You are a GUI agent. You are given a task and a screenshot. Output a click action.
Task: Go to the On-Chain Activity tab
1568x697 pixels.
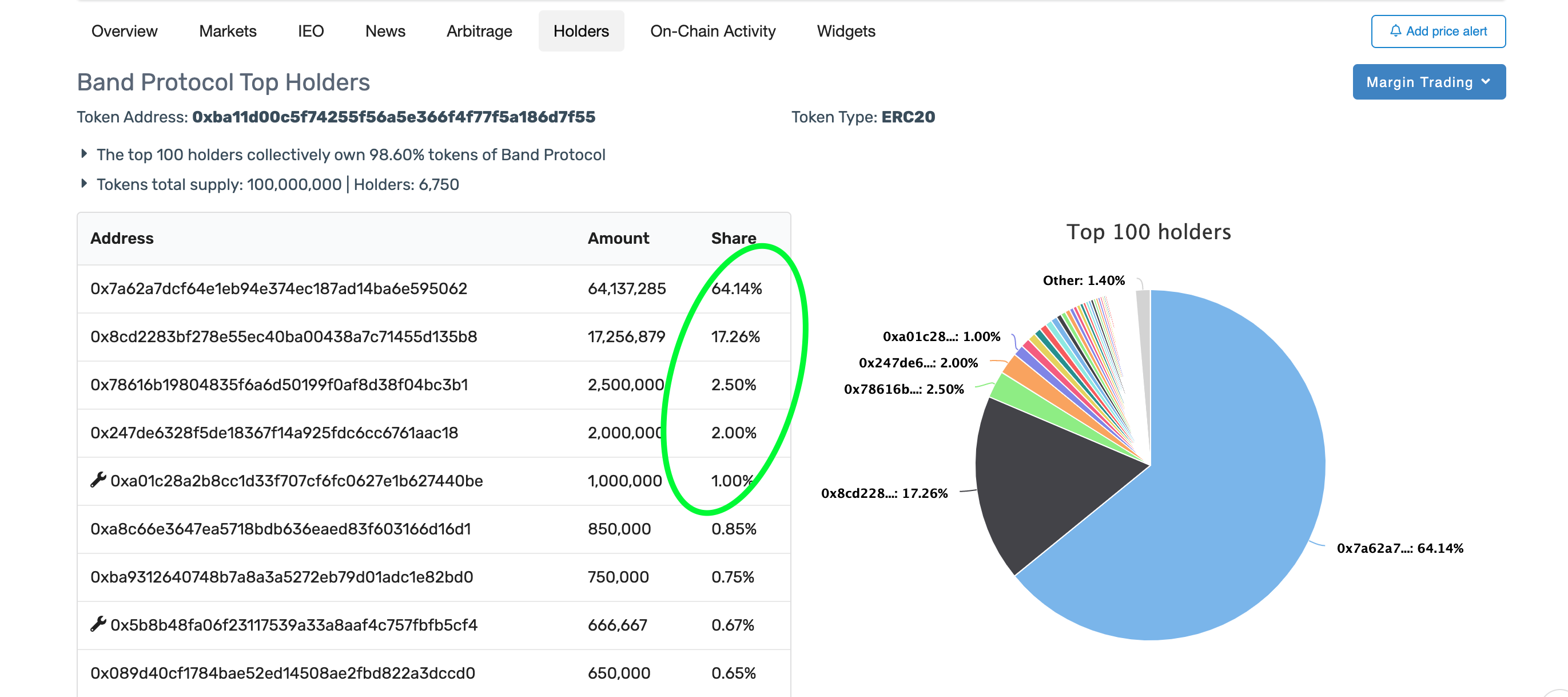coord(712,31)
